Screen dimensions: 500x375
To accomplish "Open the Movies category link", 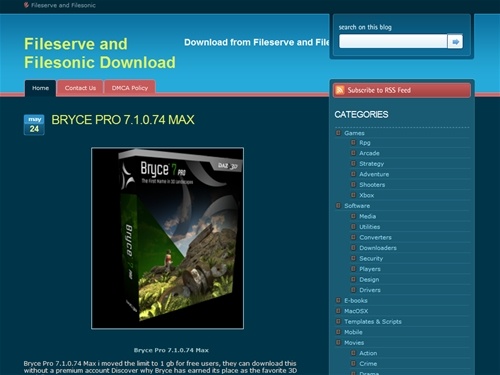I will [354, 342].
